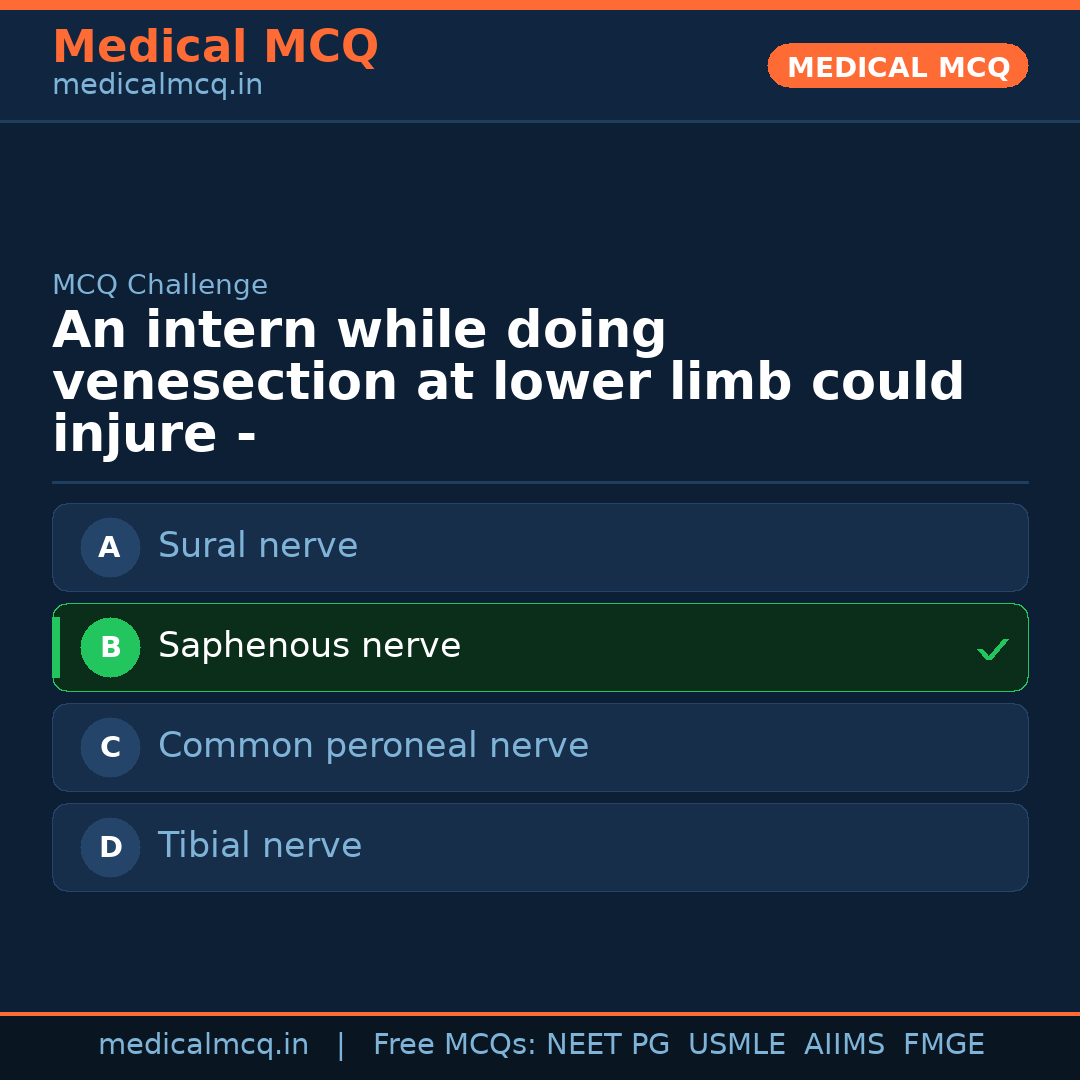Click the letter A circle icon
This screenshot has height=1080, width=1080.
point(110,547)
